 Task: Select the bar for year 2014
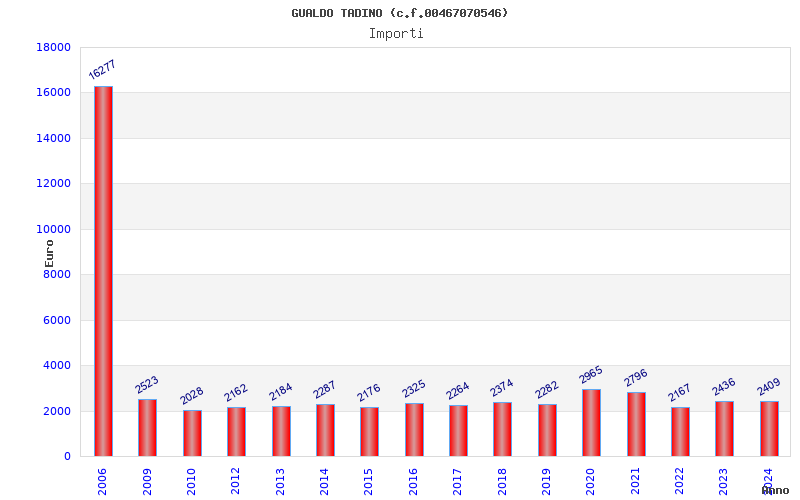tap(326, 430)
